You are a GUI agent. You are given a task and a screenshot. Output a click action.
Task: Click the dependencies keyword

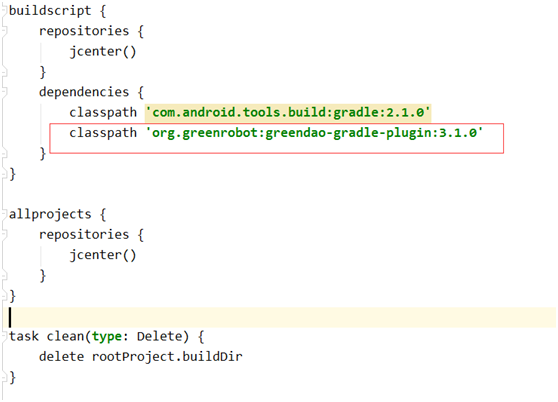[84, 92]
